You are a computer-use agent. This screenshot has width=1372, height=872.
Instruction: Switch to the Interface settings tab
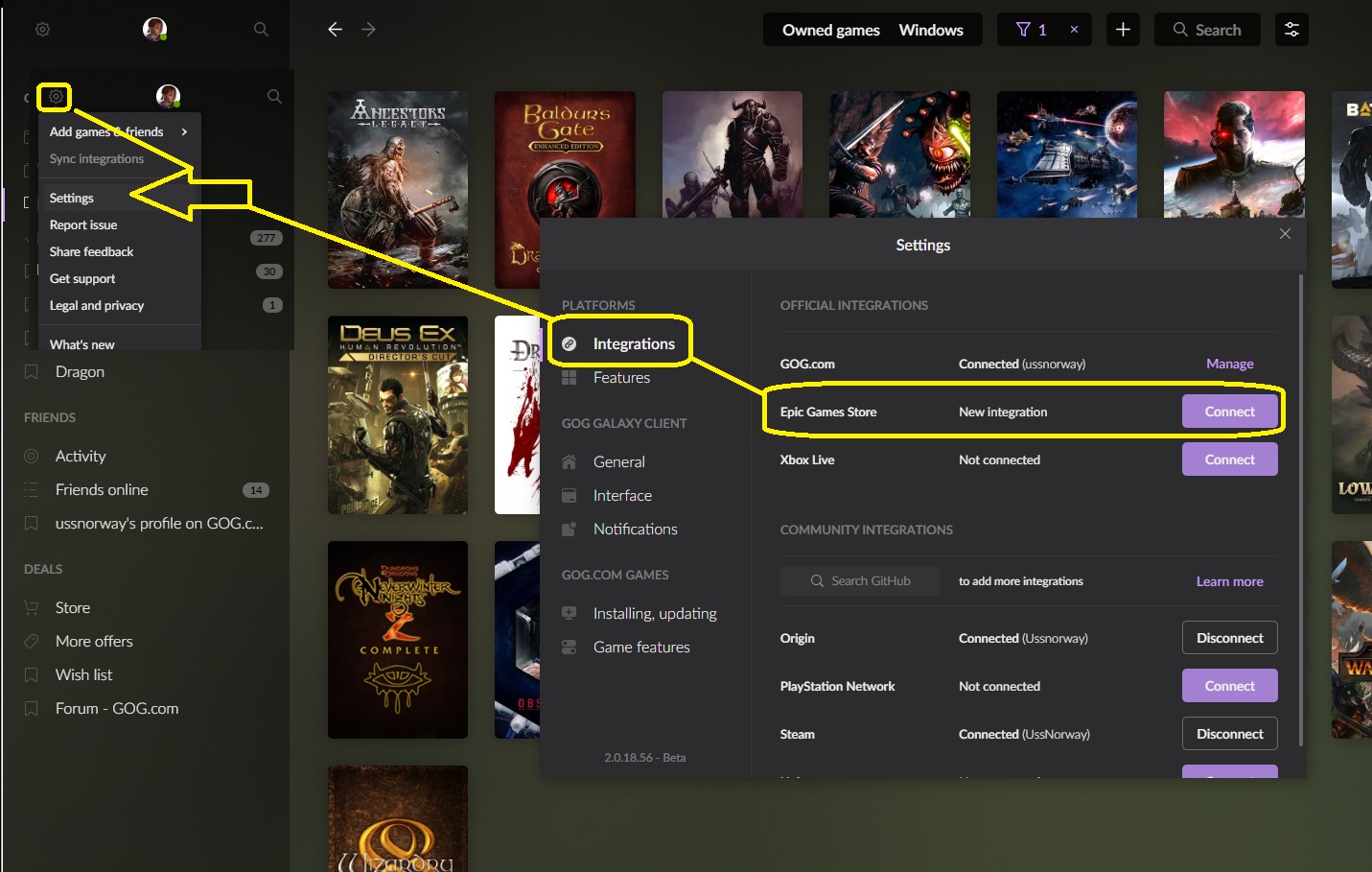(622, 496)
